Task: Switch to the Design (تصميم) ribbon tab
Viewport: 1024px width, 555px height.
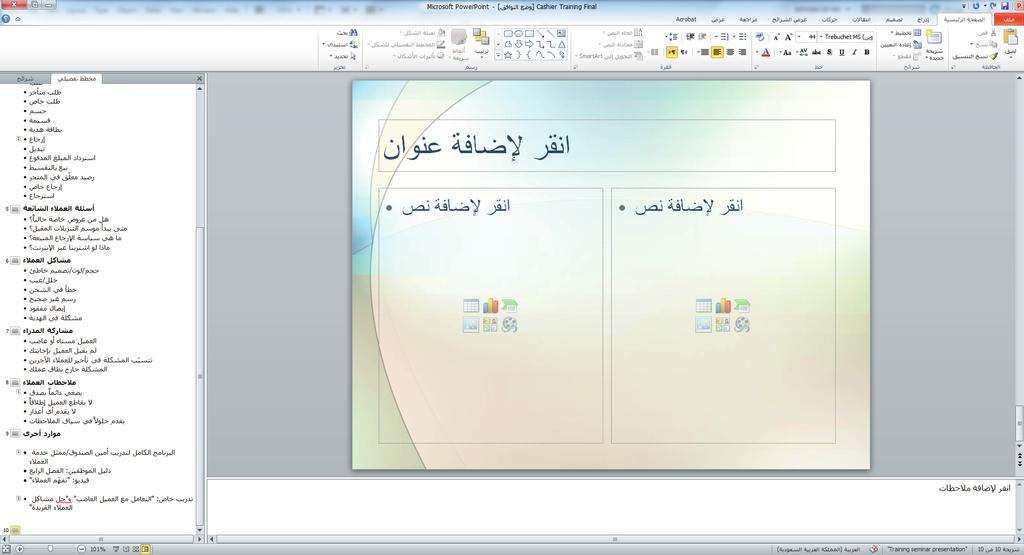Action: [894, 20]
